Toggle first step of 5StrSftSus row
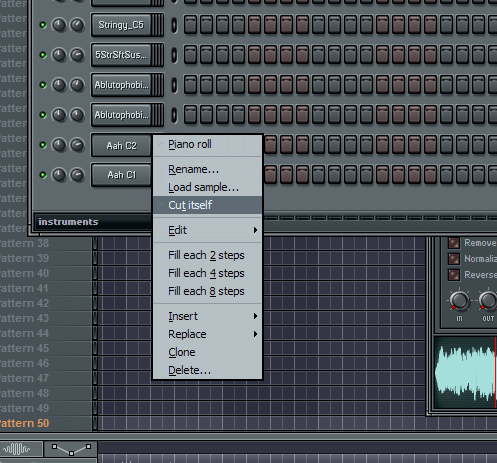 click(190, 55)
